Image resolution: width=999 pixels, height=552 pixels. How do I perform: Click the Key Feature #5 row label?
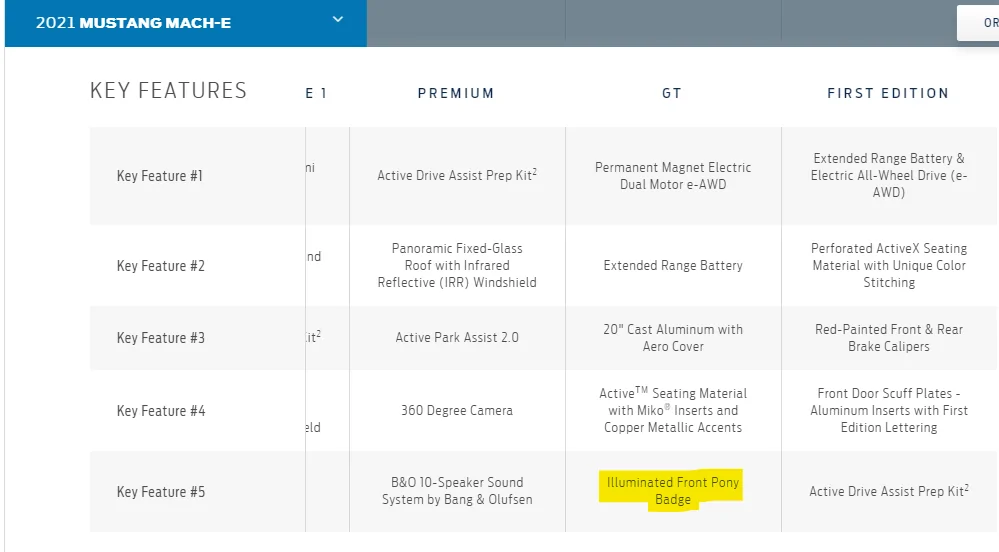coord(161,492)
